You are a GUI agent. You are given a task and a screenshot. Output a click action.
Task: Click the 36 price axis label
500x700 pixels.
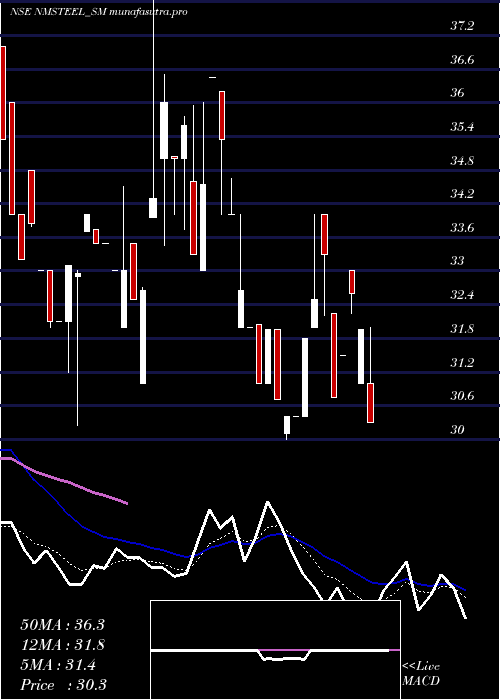pos(457,93)
